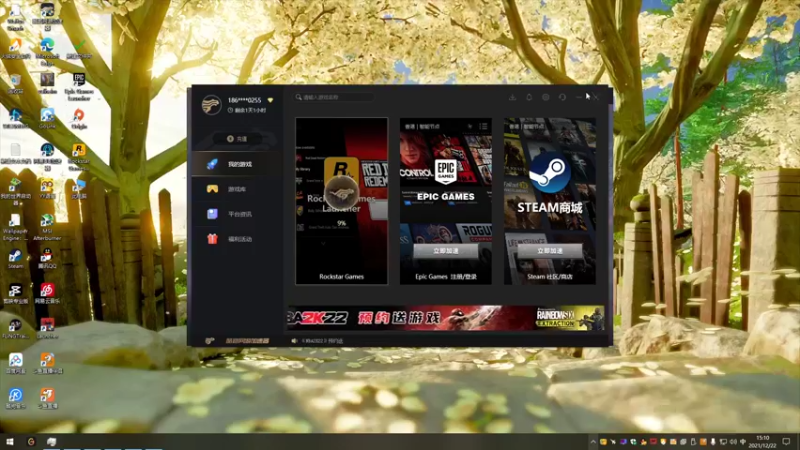Click the Epic Games logo thumbnail
800x450 pixels.
(445, 171)
